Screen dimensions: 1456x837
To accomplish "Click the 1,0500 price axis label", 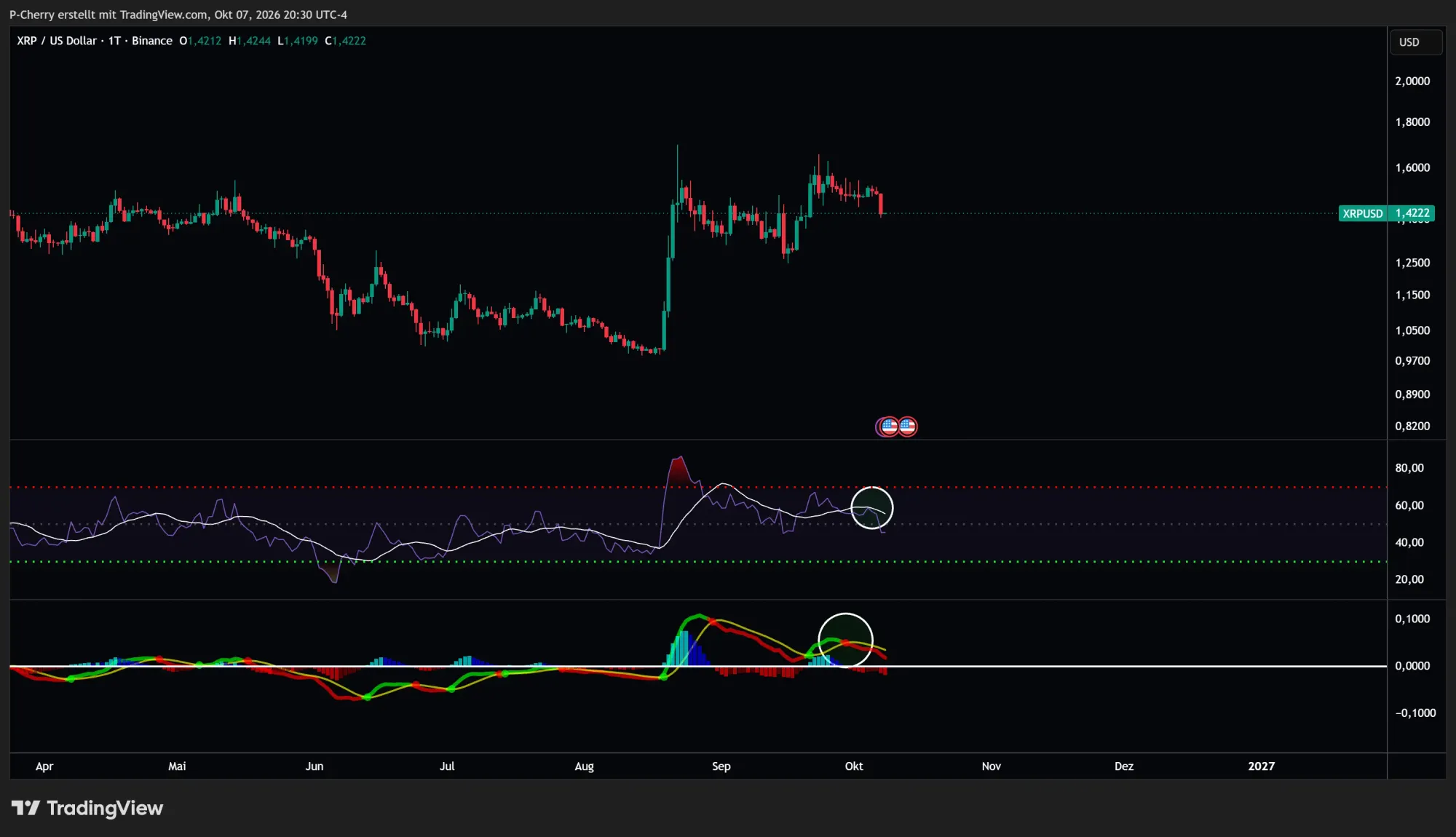I will [1412, 330].
